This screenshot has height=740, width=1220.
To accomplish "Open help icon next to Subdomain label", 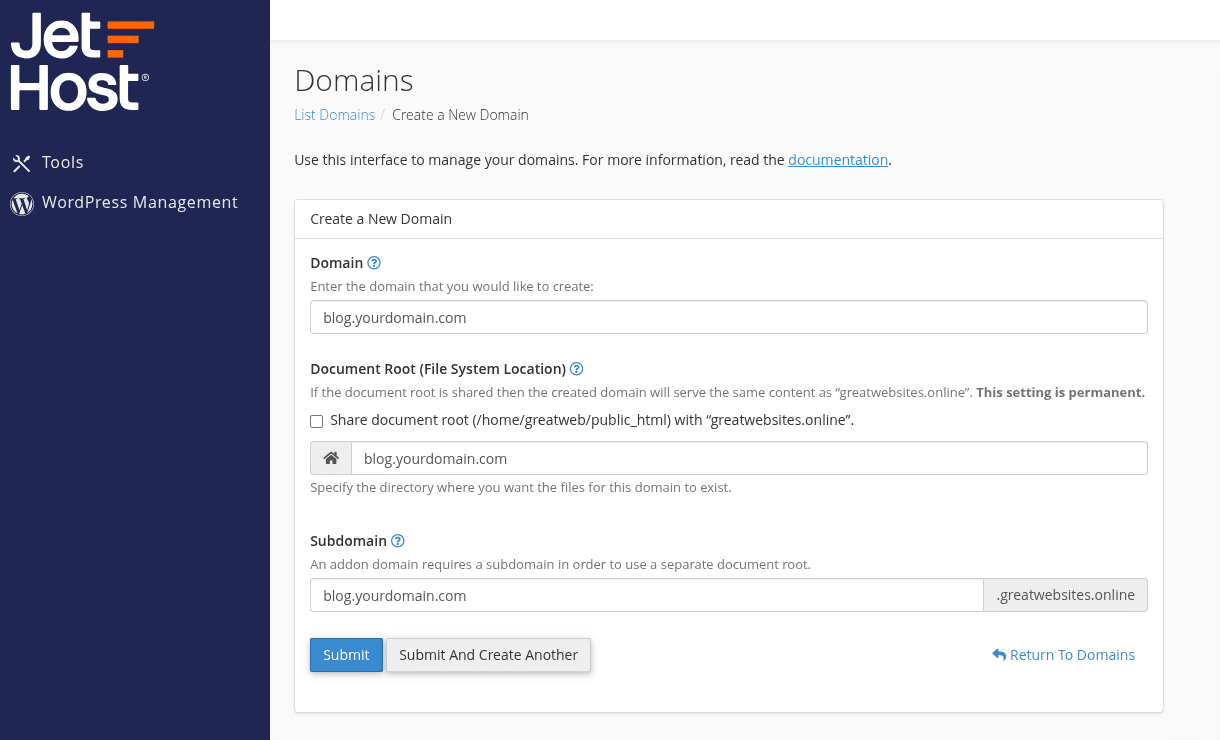I will click(x=397, y=541).
